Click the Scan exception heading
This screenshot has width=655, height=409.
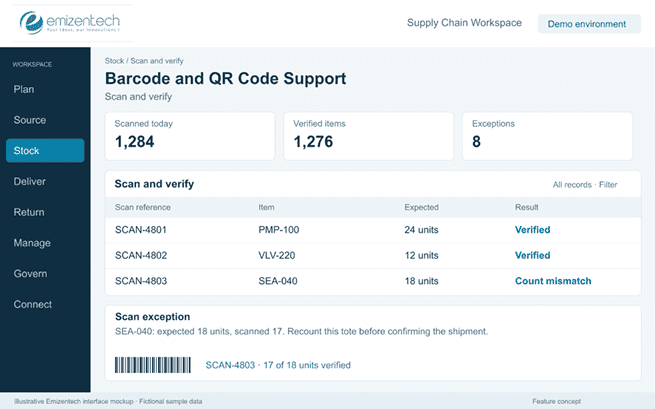[x=152, y=317]
